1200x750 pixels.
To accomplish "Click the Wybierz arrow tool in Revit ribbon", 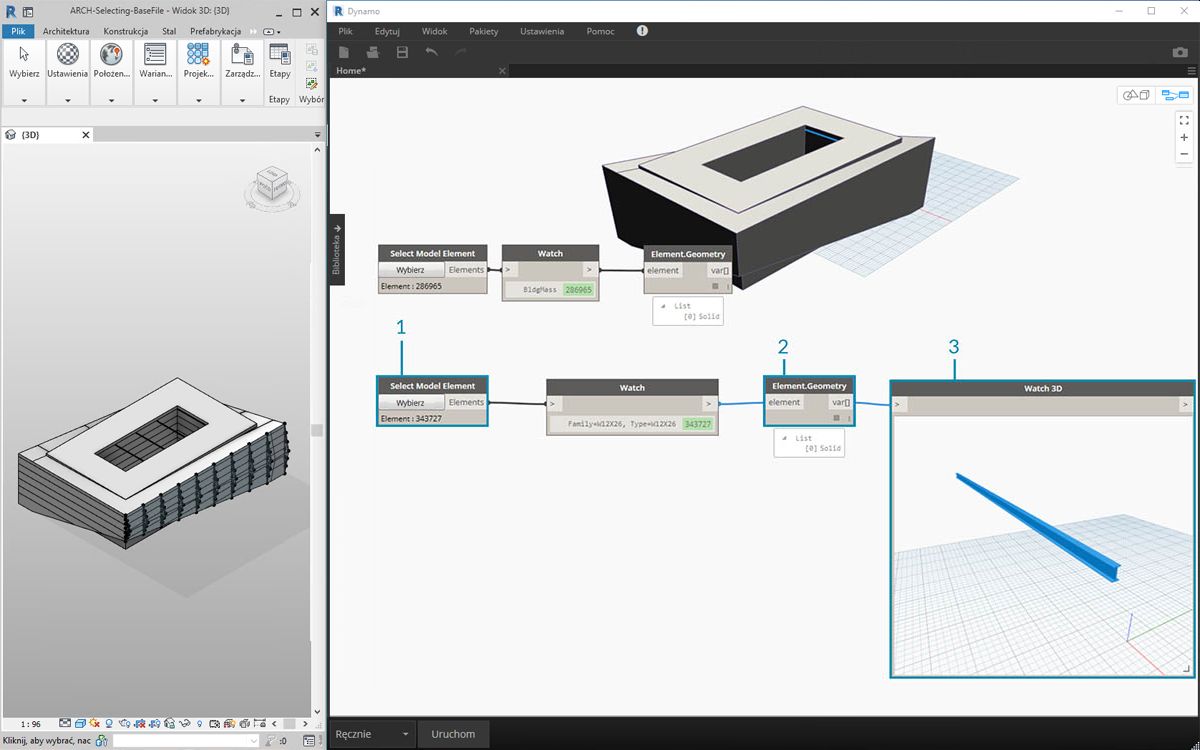I will (24, 54).
